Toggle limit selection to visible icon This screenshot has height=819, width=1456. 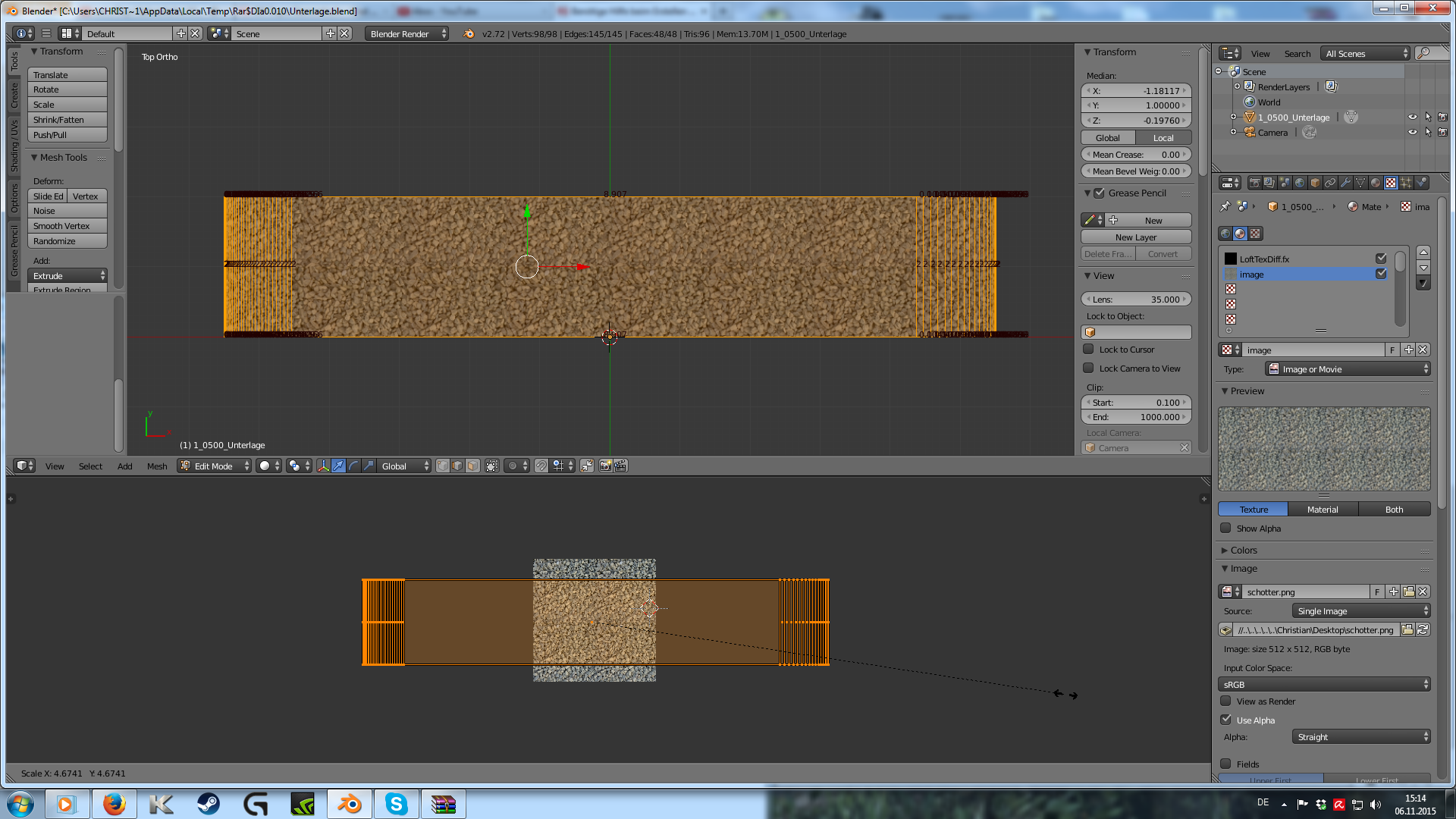pos(492,466)
